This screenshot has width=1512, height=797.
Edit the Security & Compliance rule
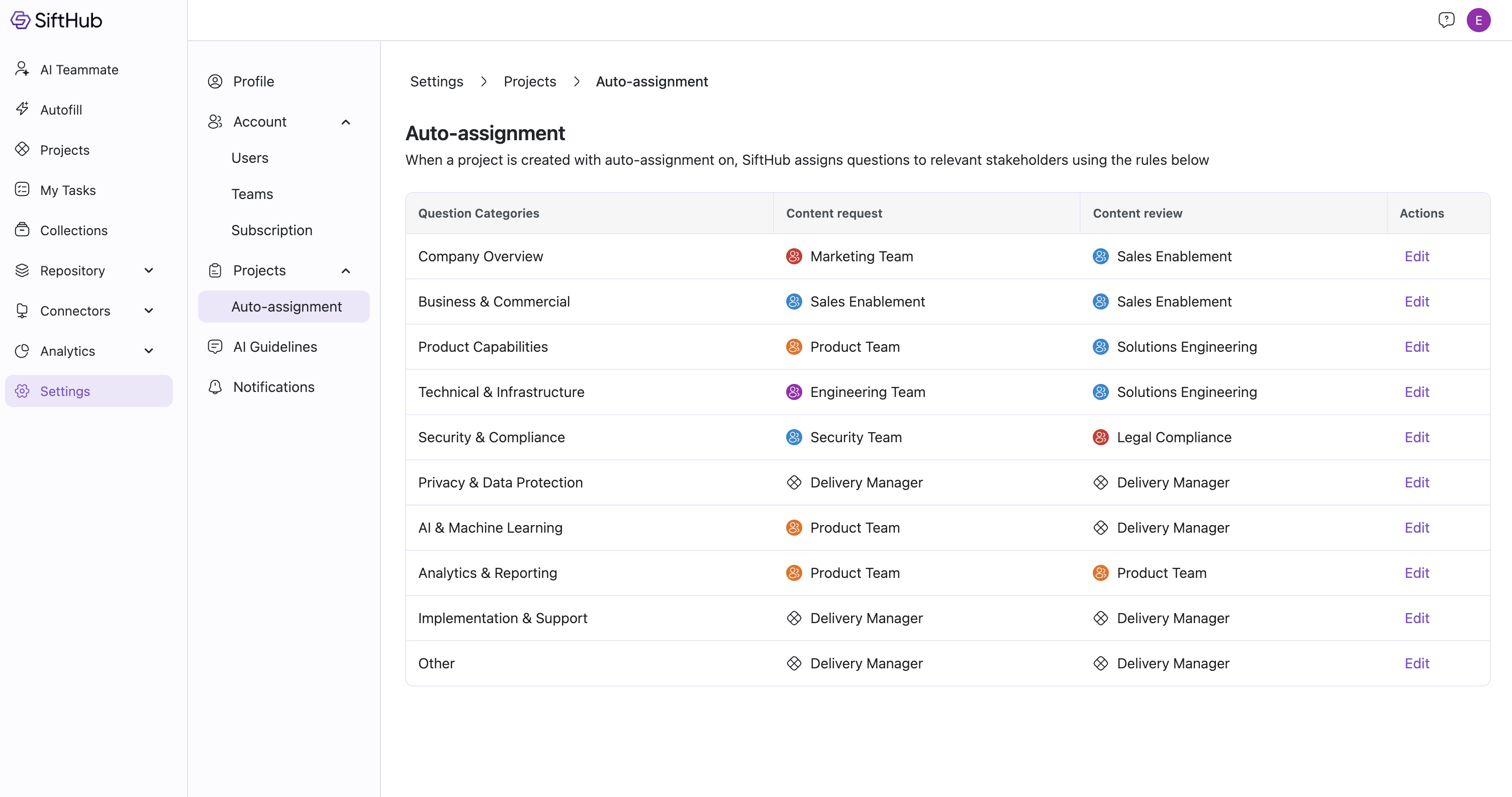point(1416,437)
